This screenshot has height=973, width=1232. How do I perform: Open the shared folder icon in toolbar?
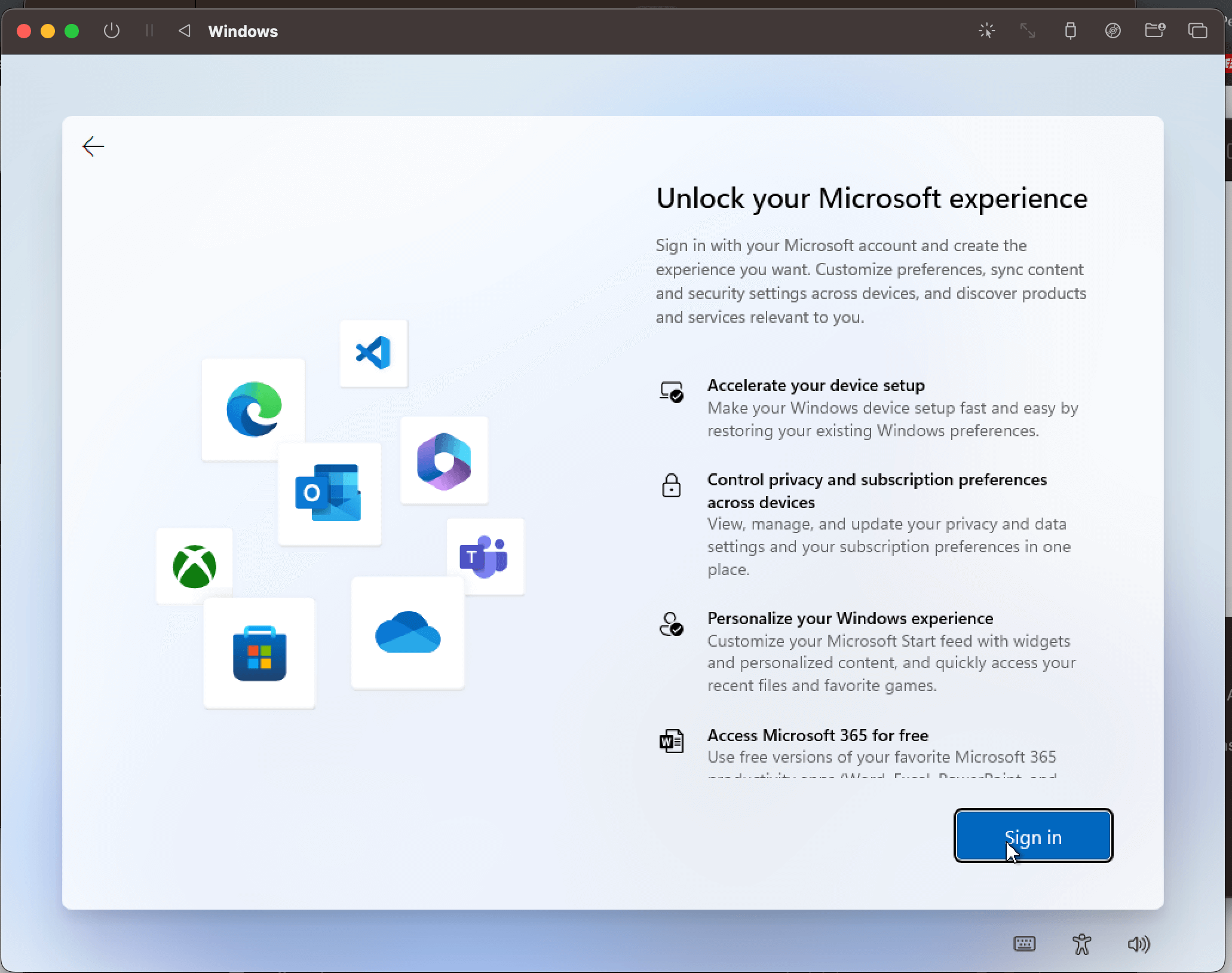[x=1154, y=30]
